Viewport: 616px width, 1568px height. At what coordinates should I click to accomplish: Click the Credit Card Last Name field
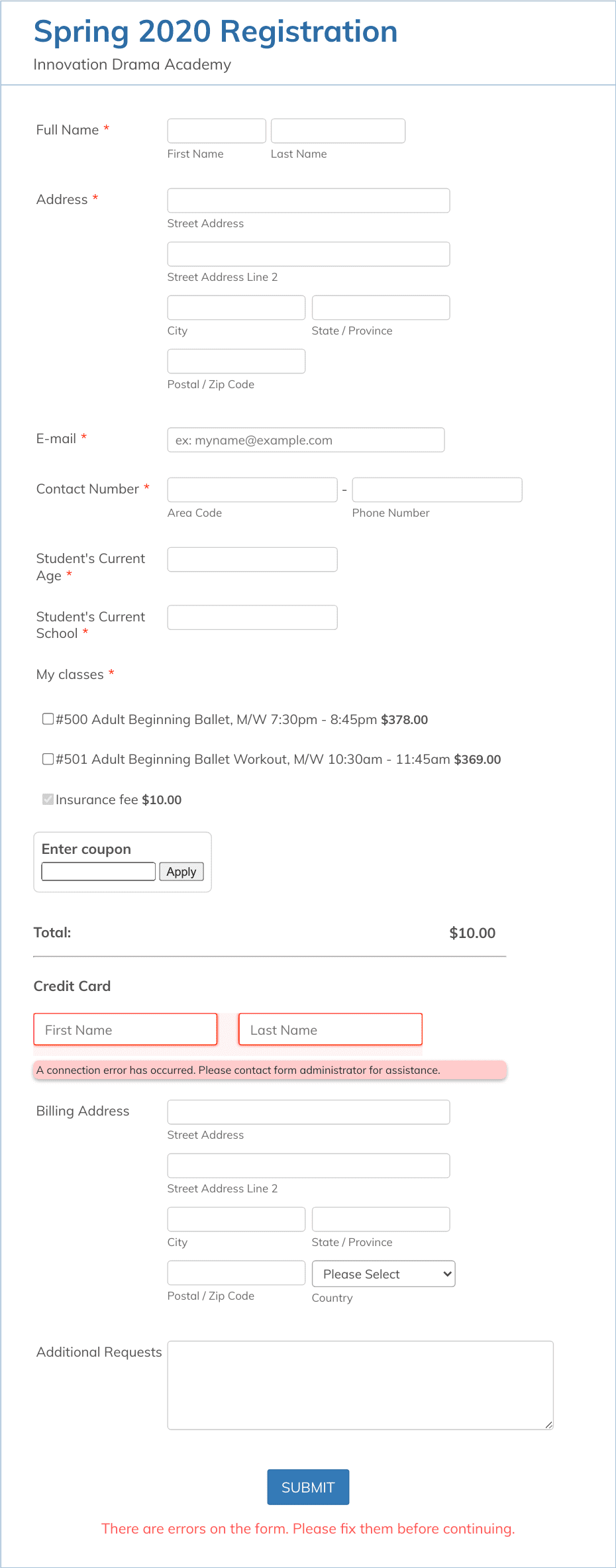[x=331, y=1029]
